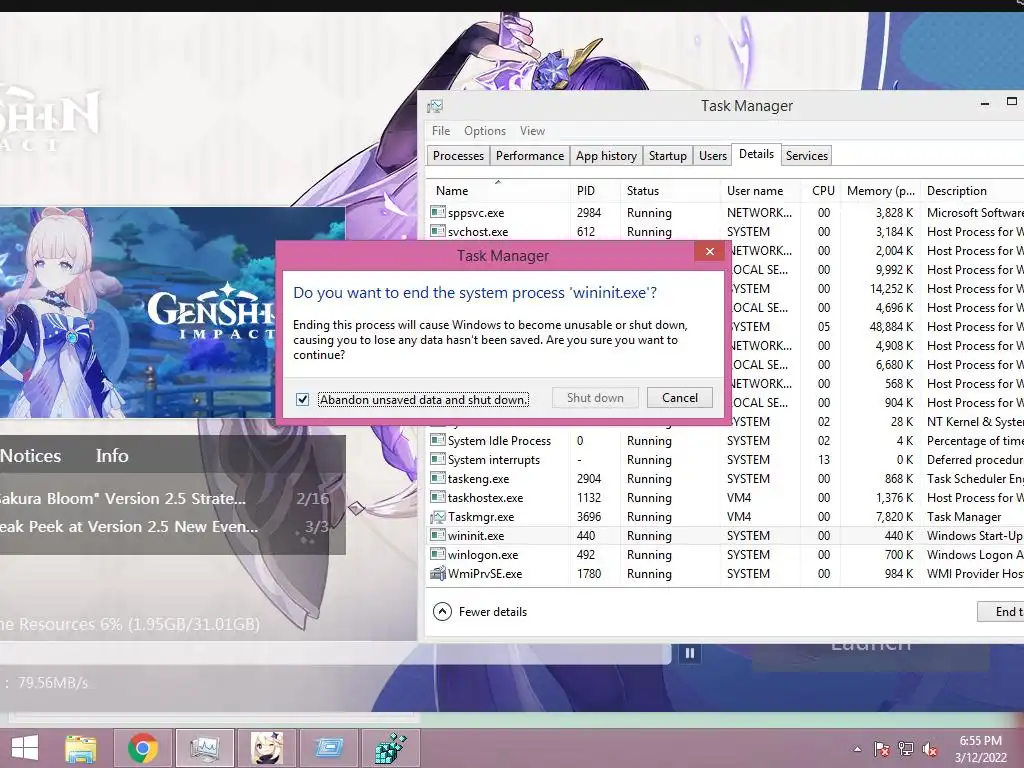The width and height of the screenshot is (1024, 768).
Task: Cancel the end process dialog
Action: (680, 398)
